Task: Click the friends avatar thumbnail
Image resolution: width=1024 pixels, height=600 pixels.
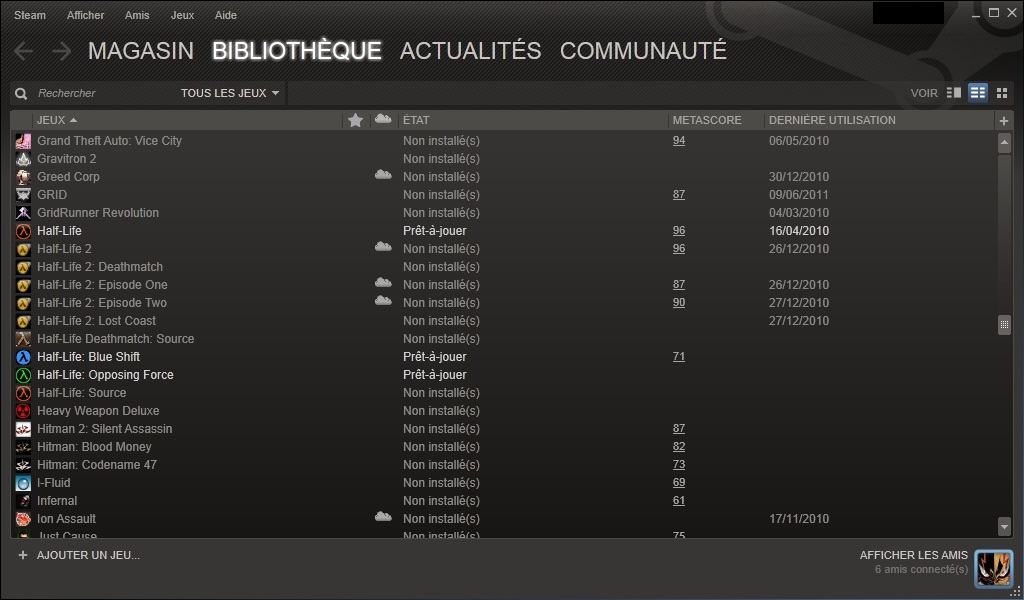Action: click(x=993, y=568)
